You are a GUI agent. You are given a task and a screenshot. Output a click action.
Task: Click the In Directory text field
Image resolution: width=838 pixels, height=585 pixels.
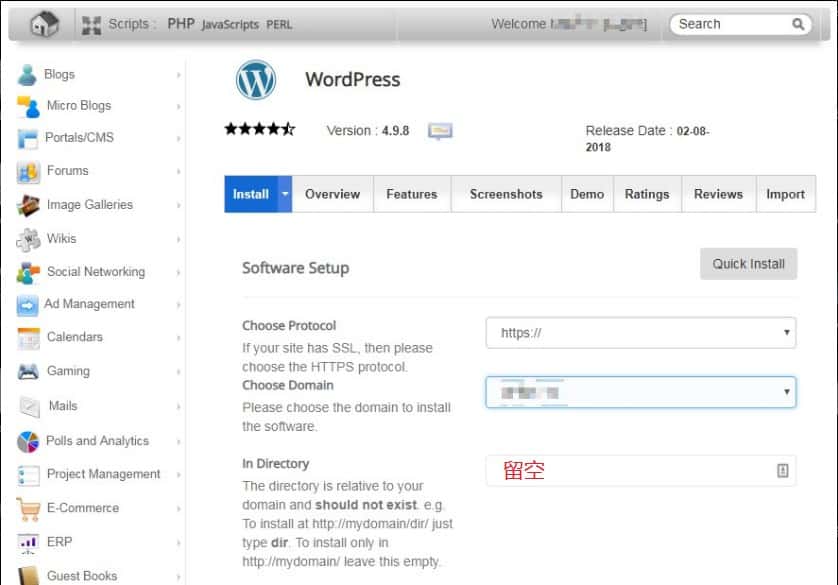641,471
